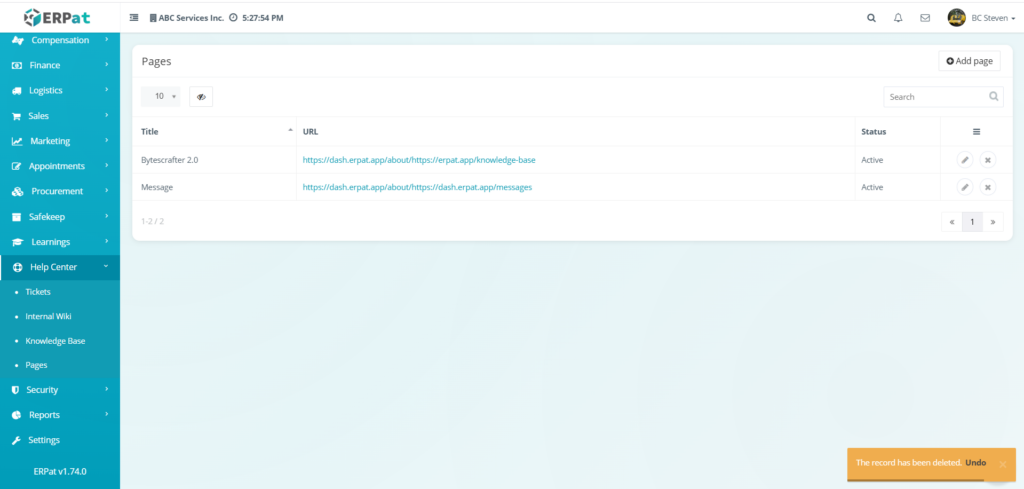Click the pages Search input field

(x=935, y=97)
